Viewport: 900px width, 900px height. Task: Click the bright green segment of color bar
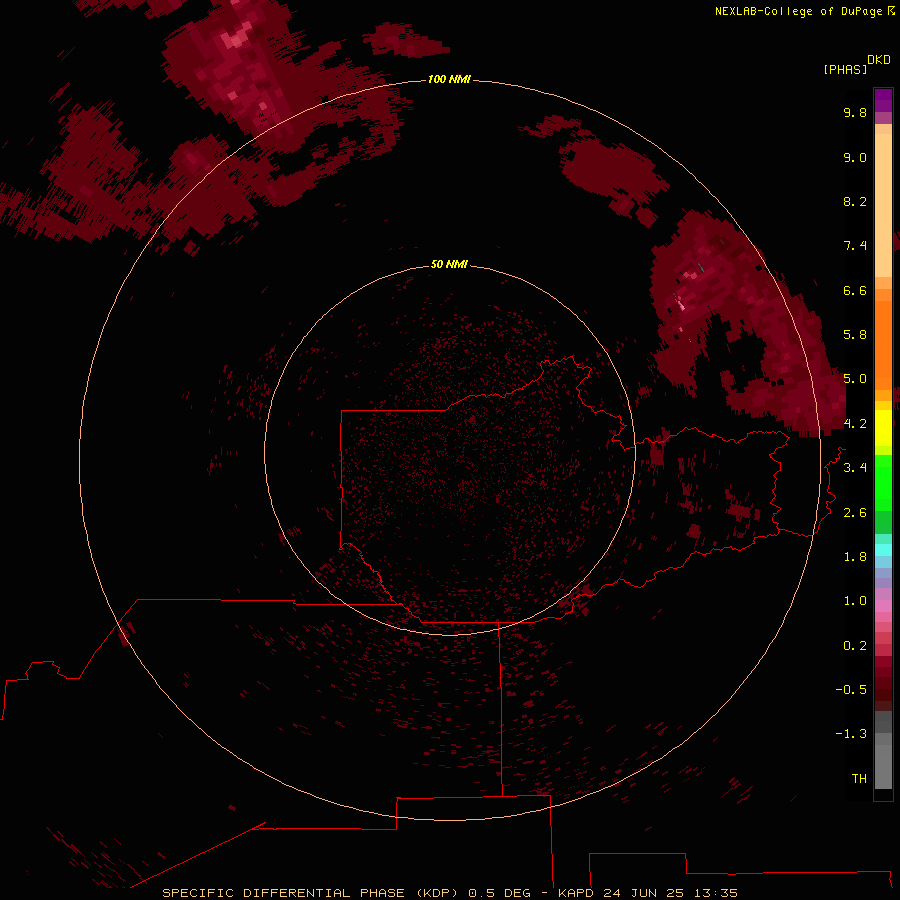(x=883, y=482)
